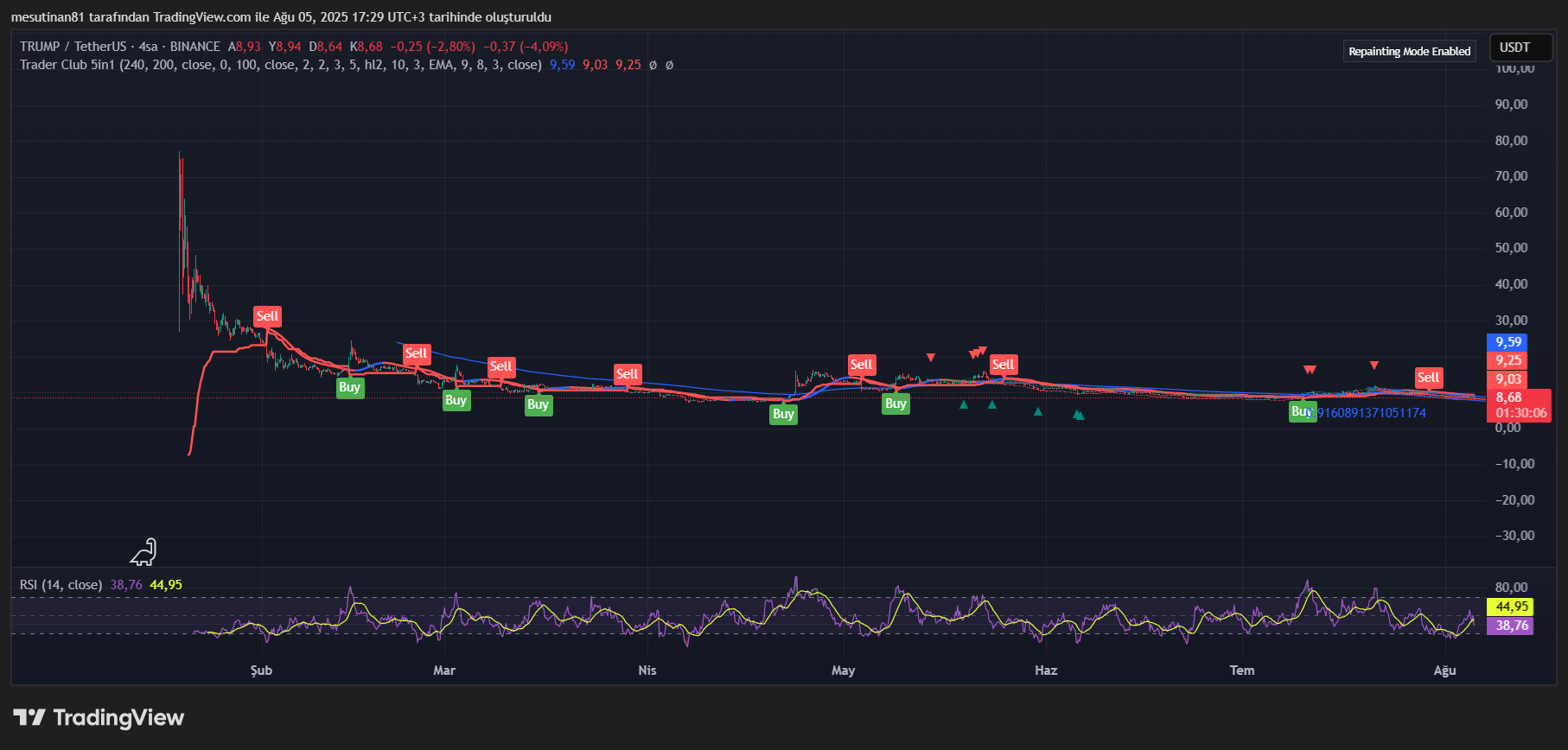This screenshot has height=750, width=1568.
Task: Click the blue 9160891371051174 number label
Action: (1372, 413)
